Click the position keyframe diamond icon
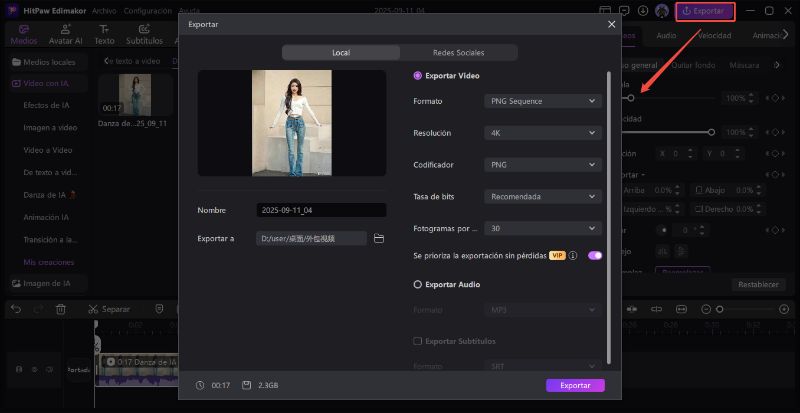 coord(775,153)
